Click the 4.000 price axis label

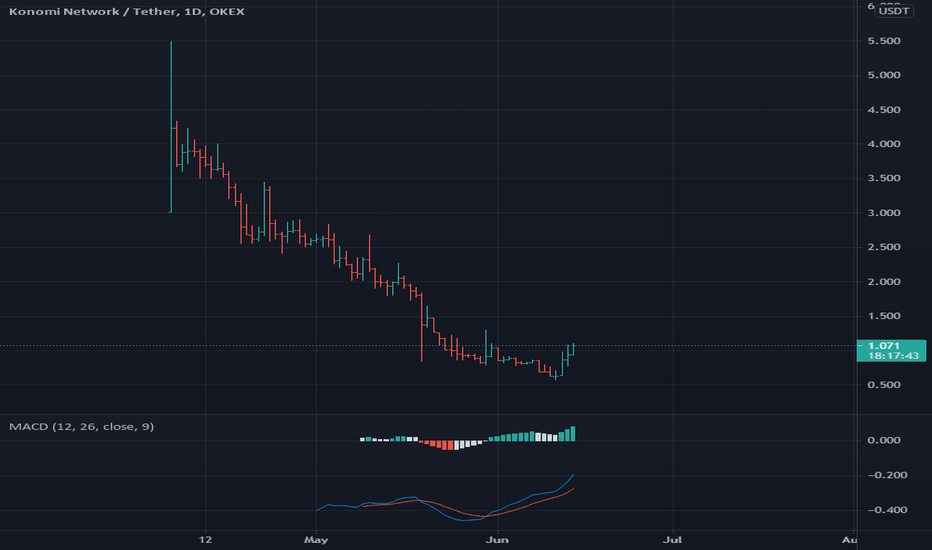tap(884, 144)
